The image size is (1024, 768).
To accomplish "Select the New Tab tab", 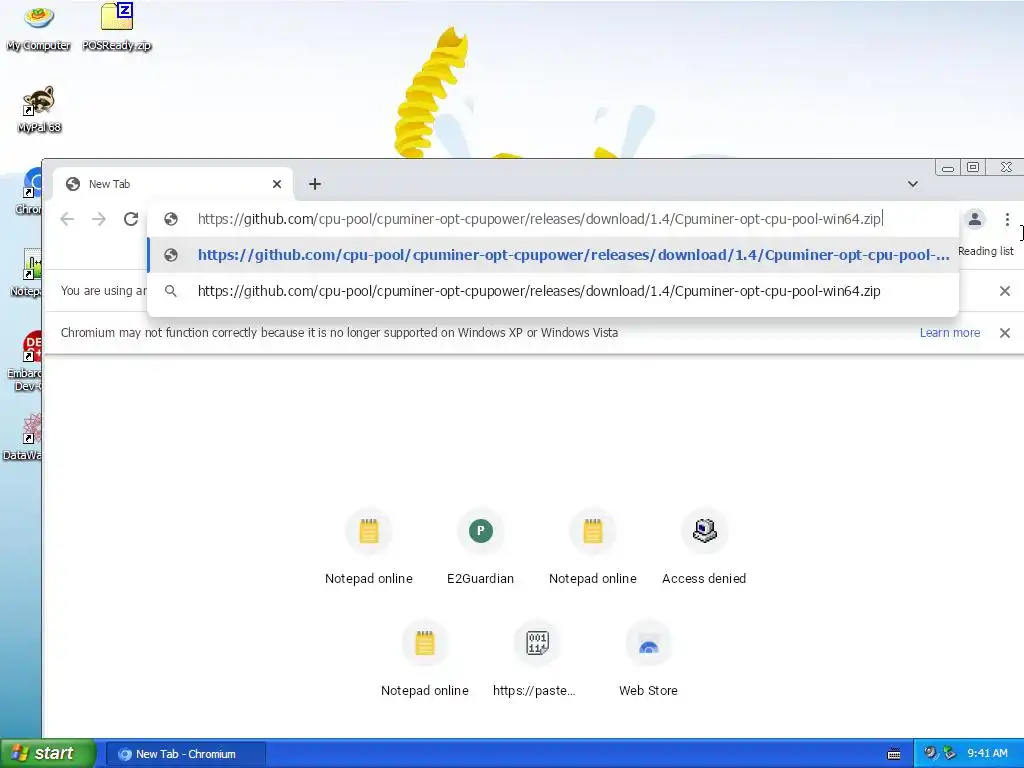I will [x=172, y=184].
